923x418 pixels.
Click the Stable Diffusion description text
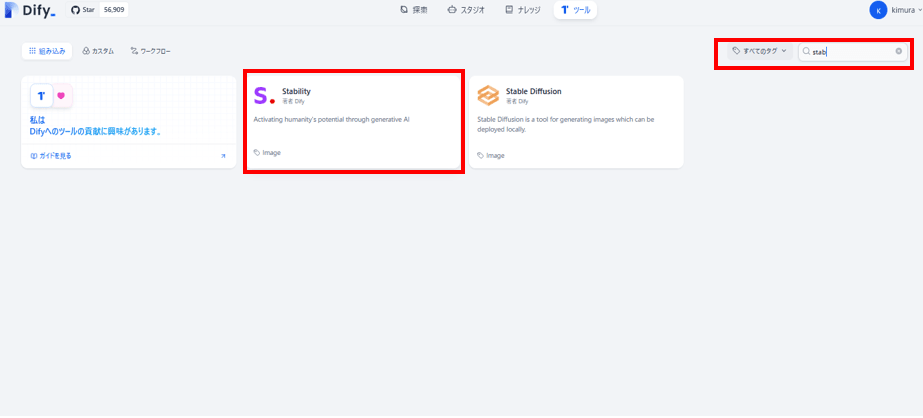[566, 124]
